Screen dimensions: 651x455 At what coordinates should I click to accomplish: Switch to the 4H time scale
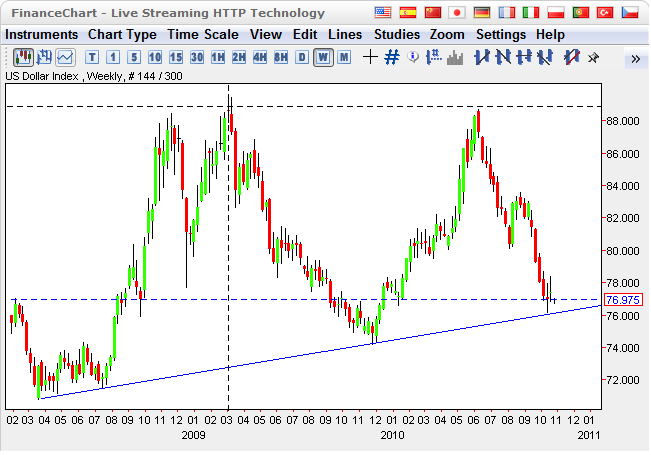click(259, 57)
